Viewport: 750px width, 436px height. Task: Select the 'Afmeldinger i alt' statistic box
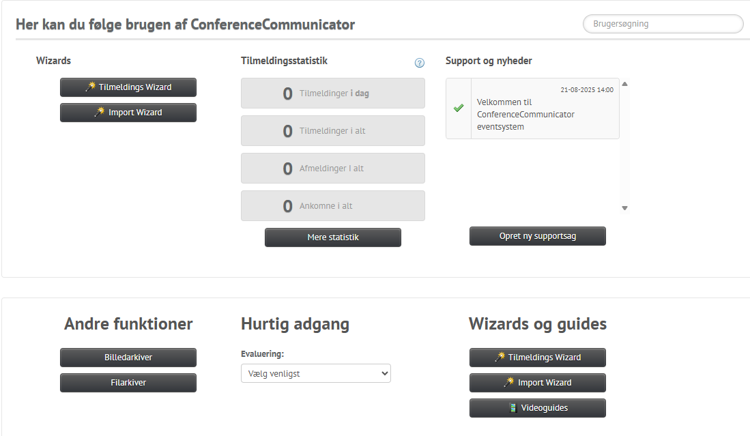[x=332, y=168]
